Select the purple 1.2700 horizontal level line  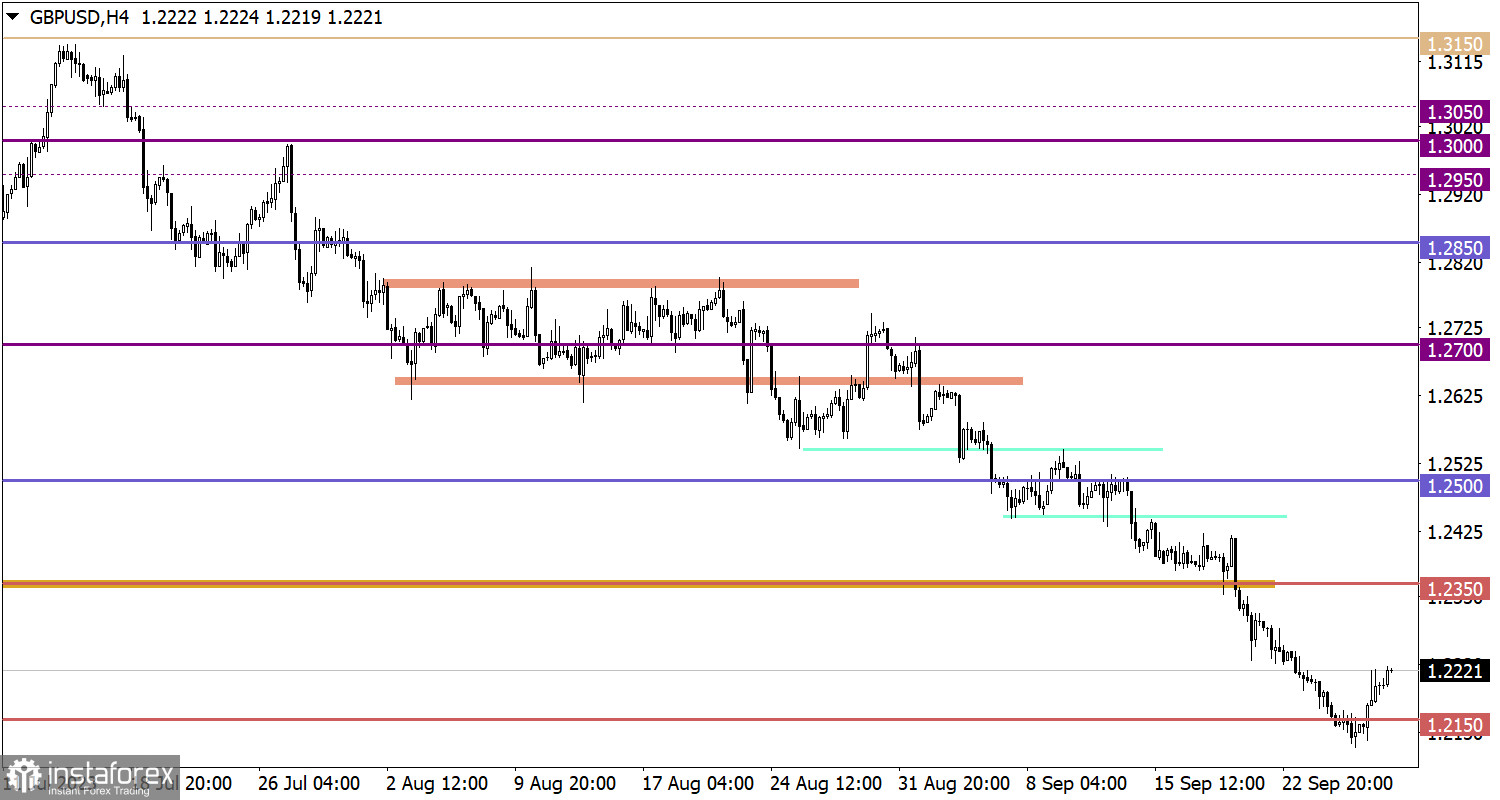pos(709,344)
